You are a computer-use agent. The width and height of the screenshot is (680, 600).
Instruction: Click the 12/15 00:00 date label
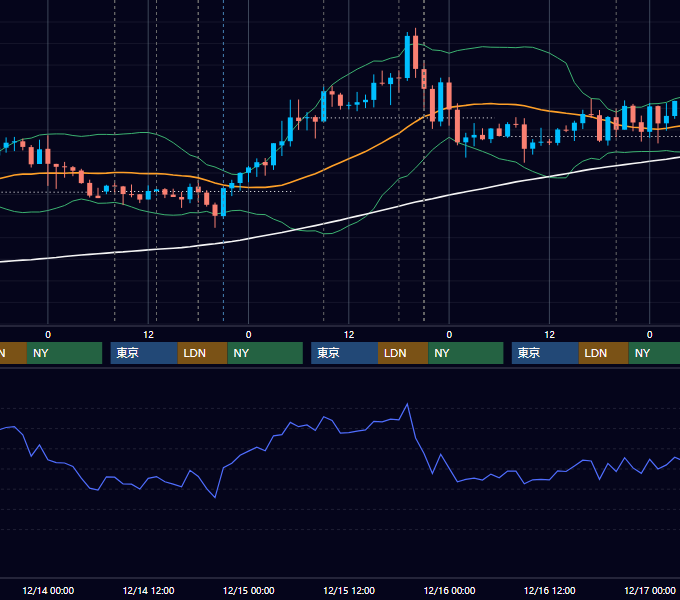(x=248, y=590)
